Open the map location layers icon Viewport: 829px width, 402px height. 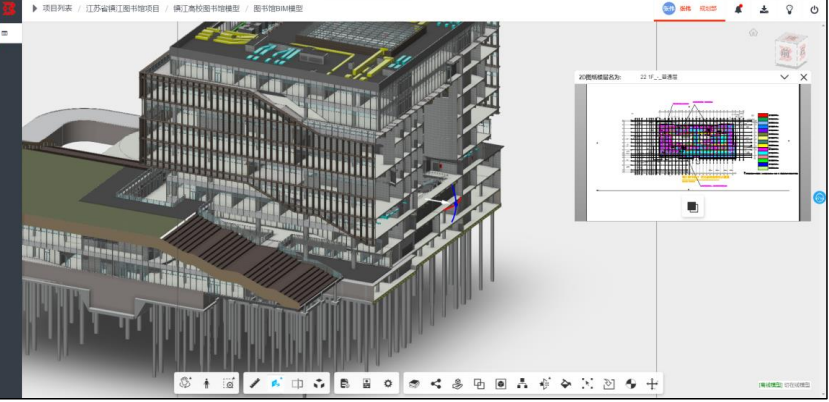[457, 384]
